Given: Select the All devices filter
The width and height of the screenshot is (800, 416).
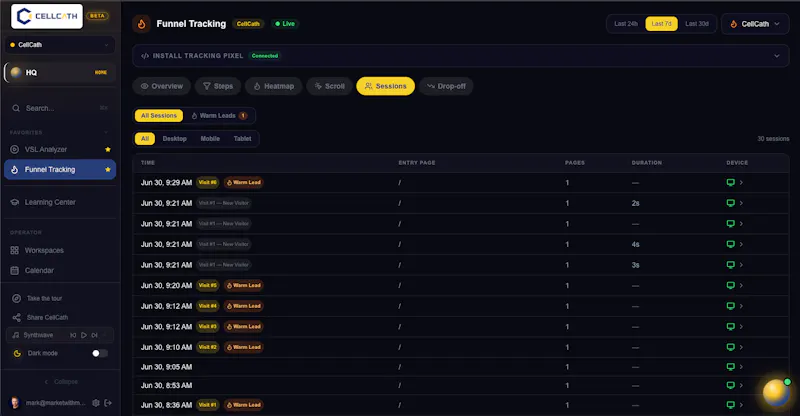Looking at the screenshot, I should point(145,139).
